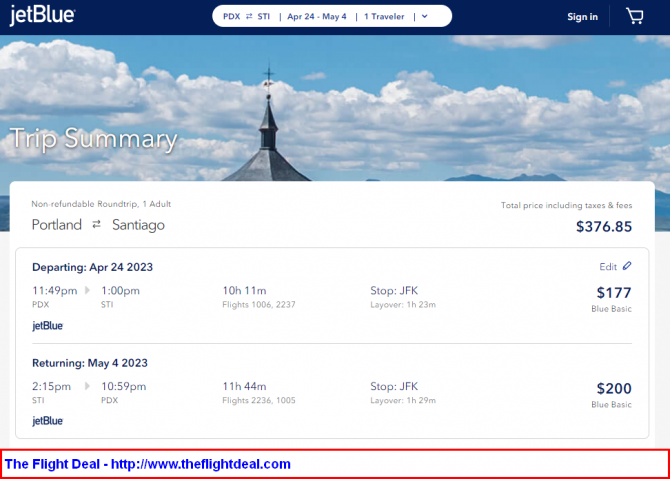
Task: Click the Apr 24 - May 4 dates
Action: pyautogui.click(x=317, y=16)
